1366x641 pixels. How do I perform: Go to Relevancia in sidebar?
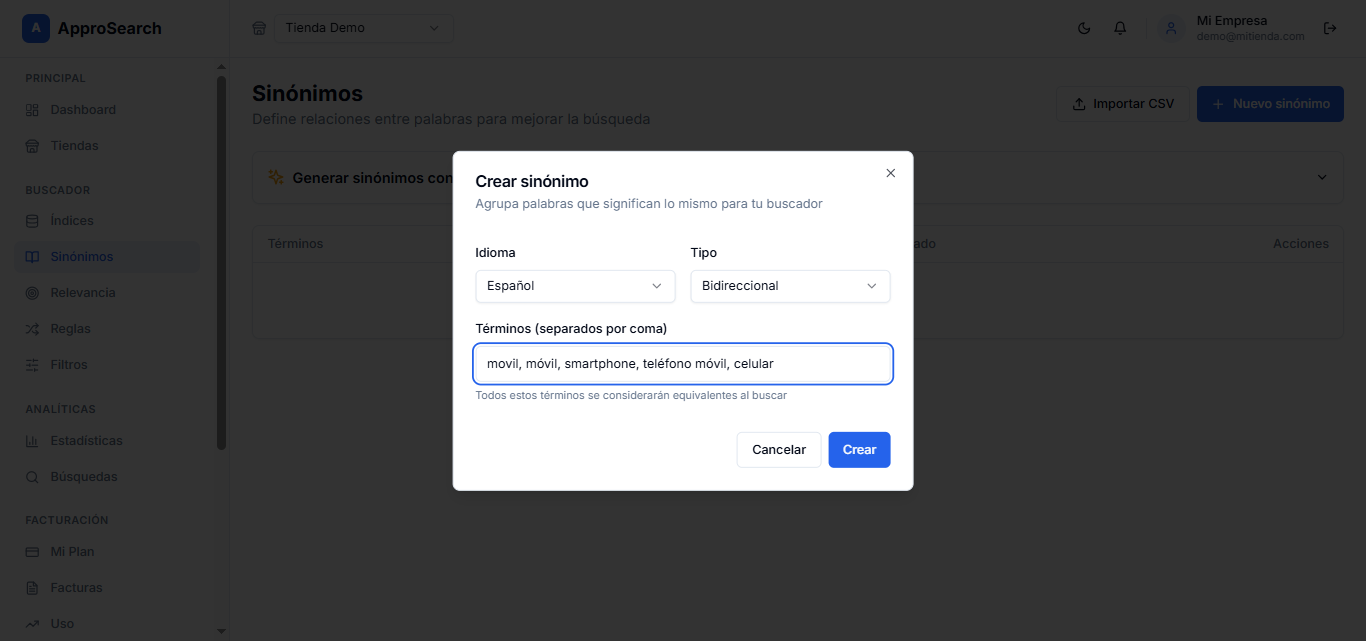107,293
